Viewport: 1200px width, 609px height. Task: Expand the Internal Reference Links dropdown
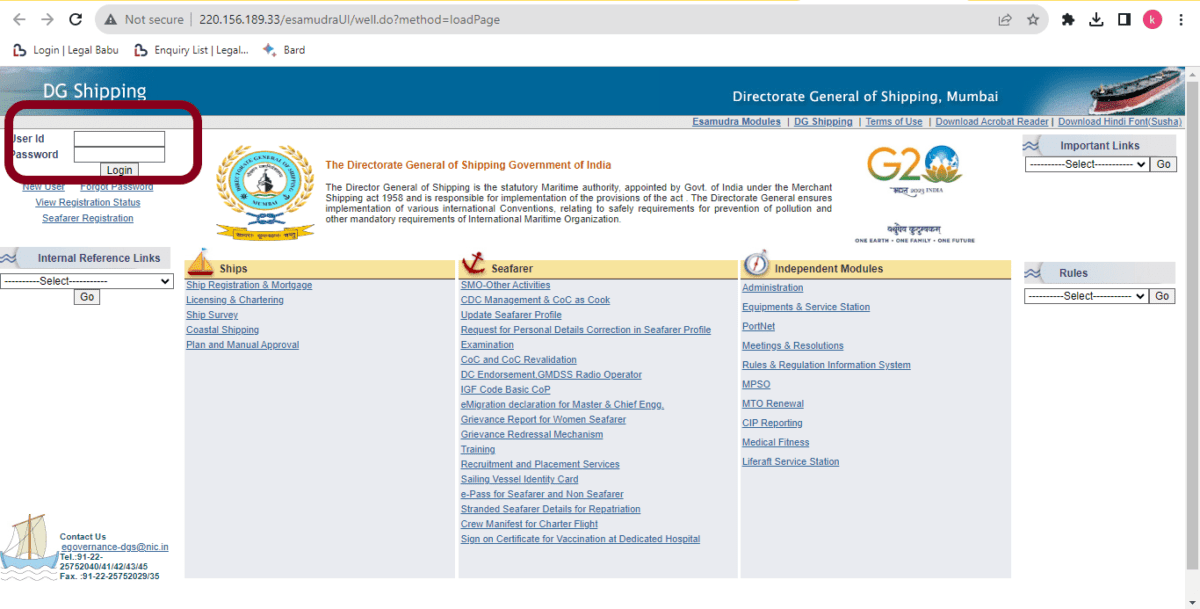87,282
